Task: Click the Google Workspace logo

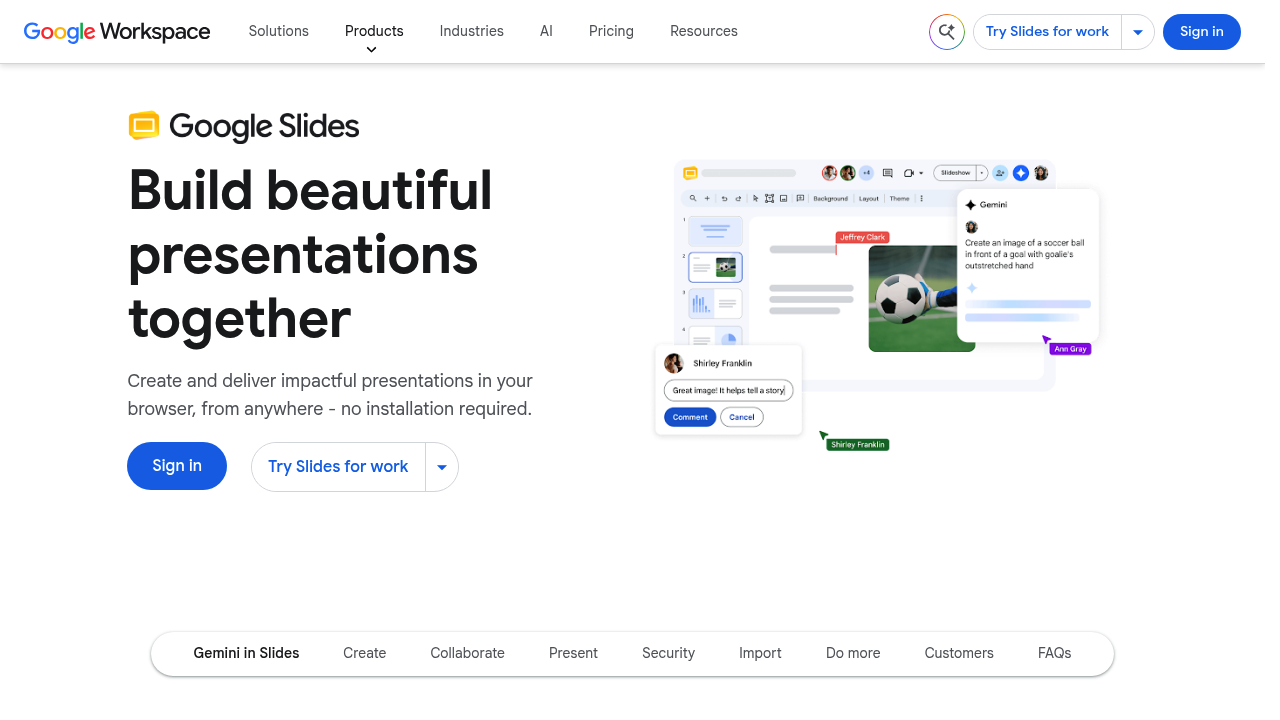Action: click(x=117, y=31)
